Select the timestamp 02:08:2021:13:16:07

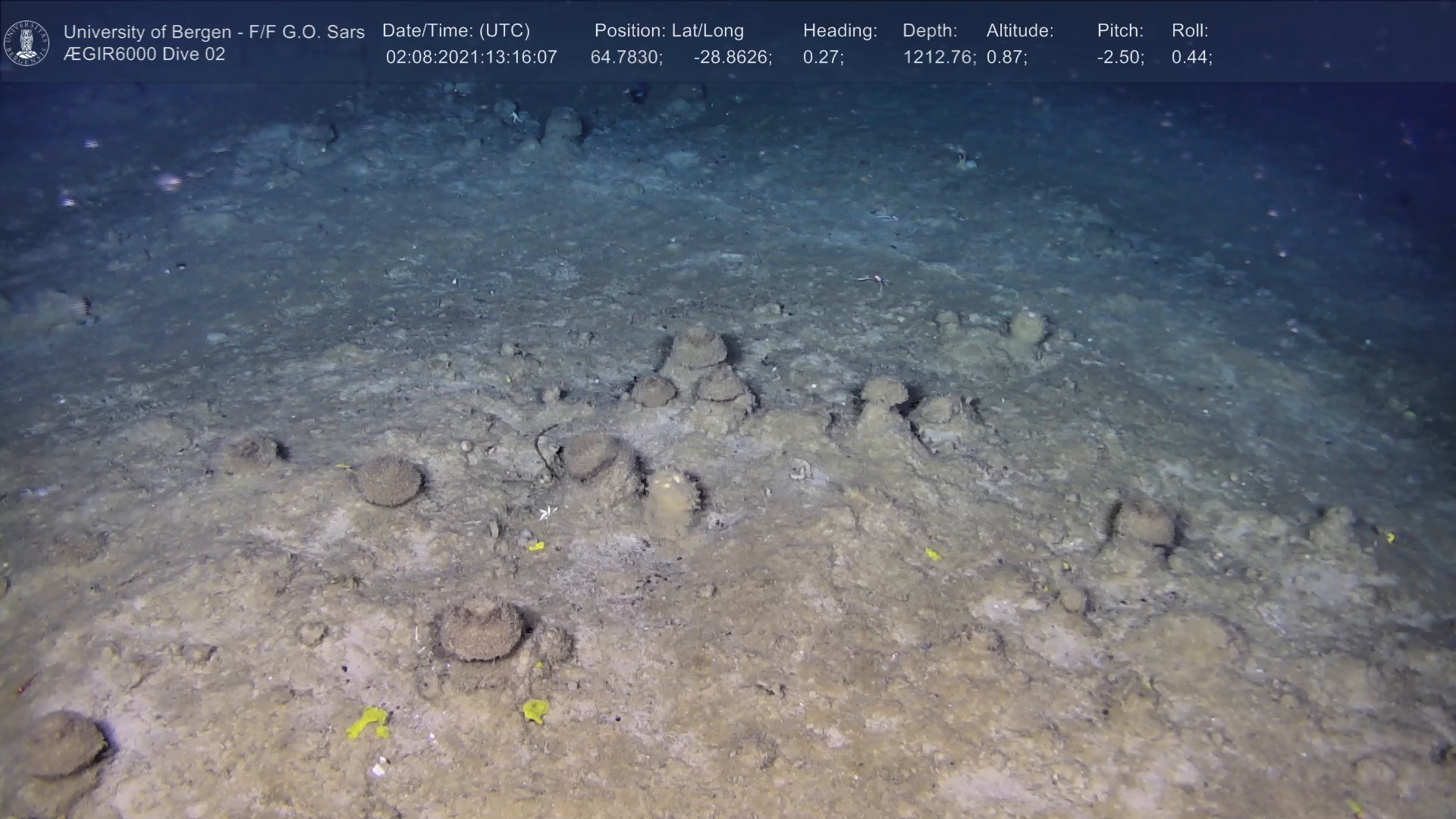coord(471,58)
